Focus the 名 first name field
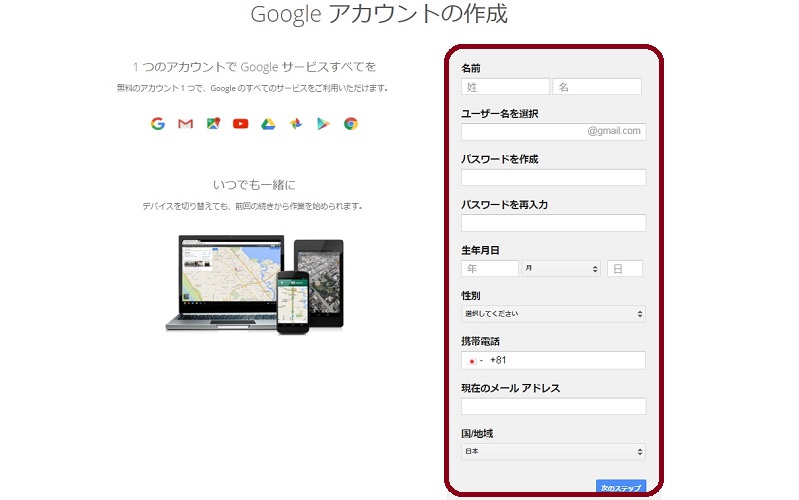This screenshot has height=500, width=799. [x=597, y=87]
